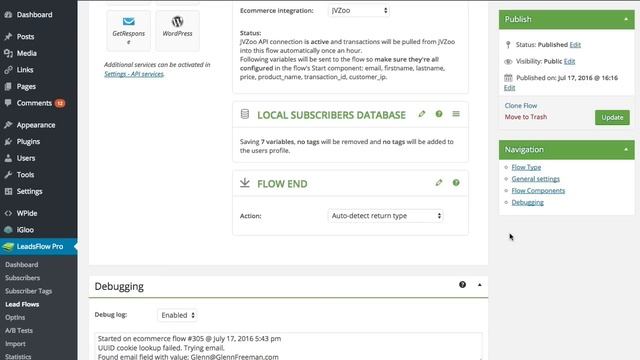Click Edit next to Visibility Public

[x=569, y=61]
